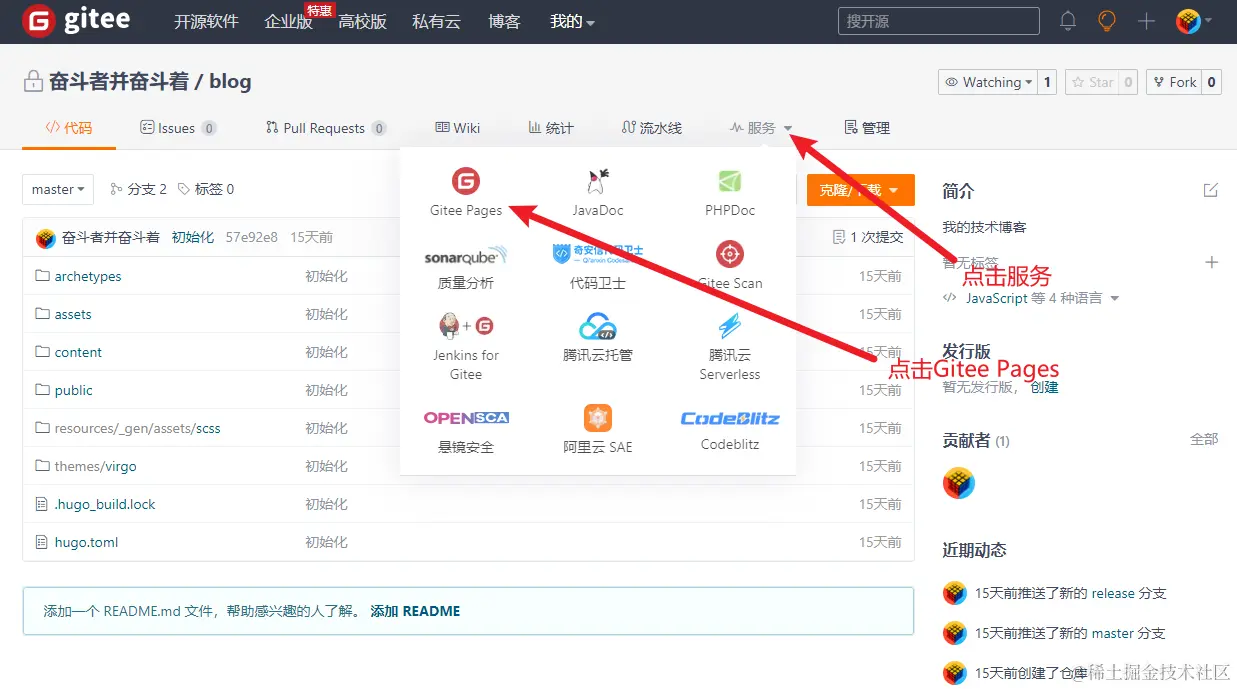Open notifications bell icon

tap(1068, 21)
